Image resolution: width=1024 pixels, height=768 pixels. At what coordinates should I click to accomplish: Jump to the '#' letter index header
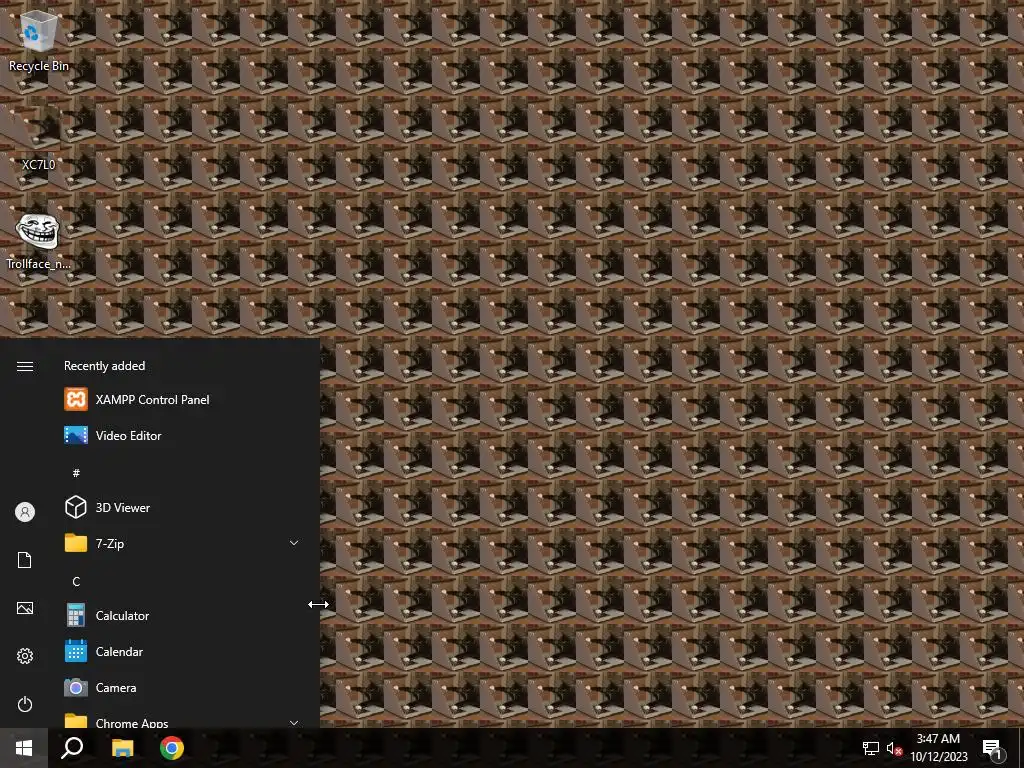[x=76, y=473]
